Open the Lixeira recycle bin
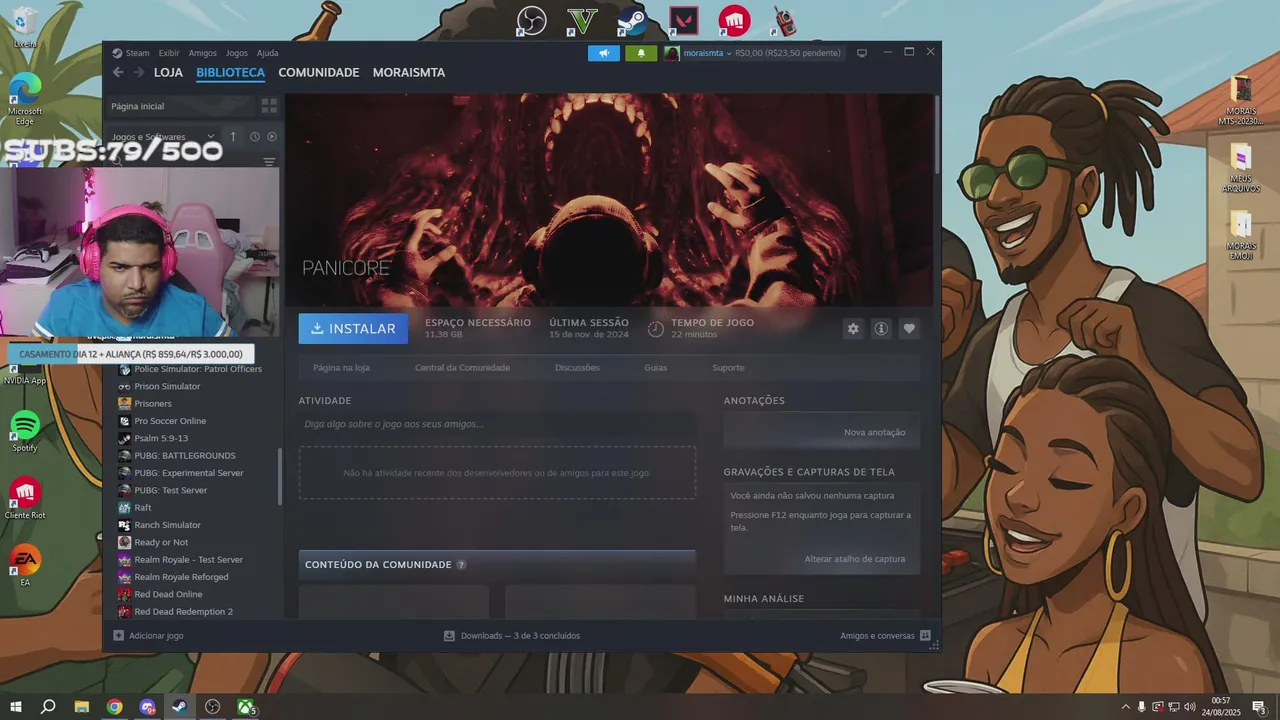This screenshot has height=720, width=1280. (x=25, y=27)
